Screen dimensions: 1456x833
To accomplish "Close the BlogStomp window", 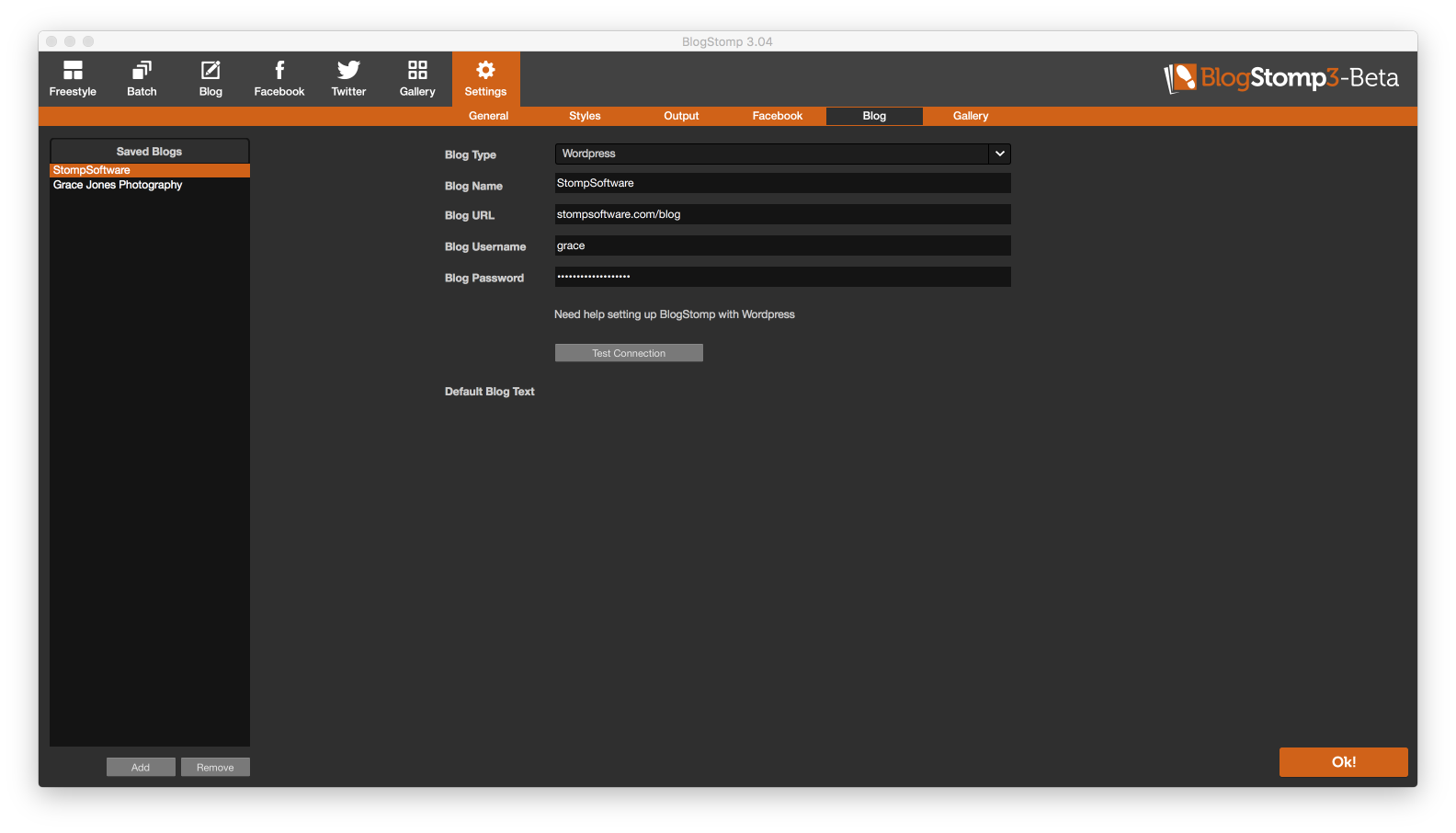I will click(51, 41).
